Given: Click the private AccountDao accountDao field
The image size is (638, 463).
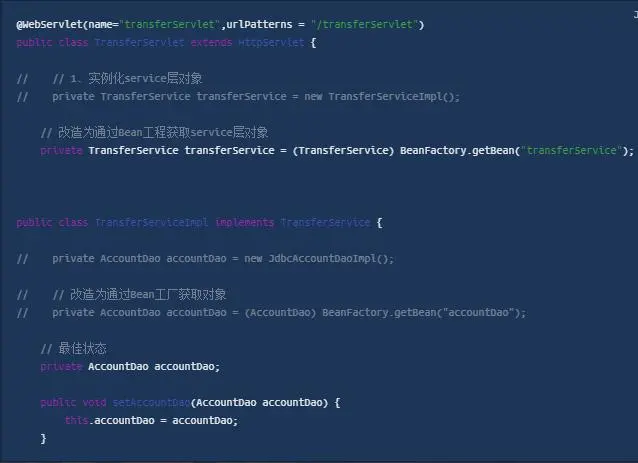Looking at the screenshot, I should coord(130,367).
